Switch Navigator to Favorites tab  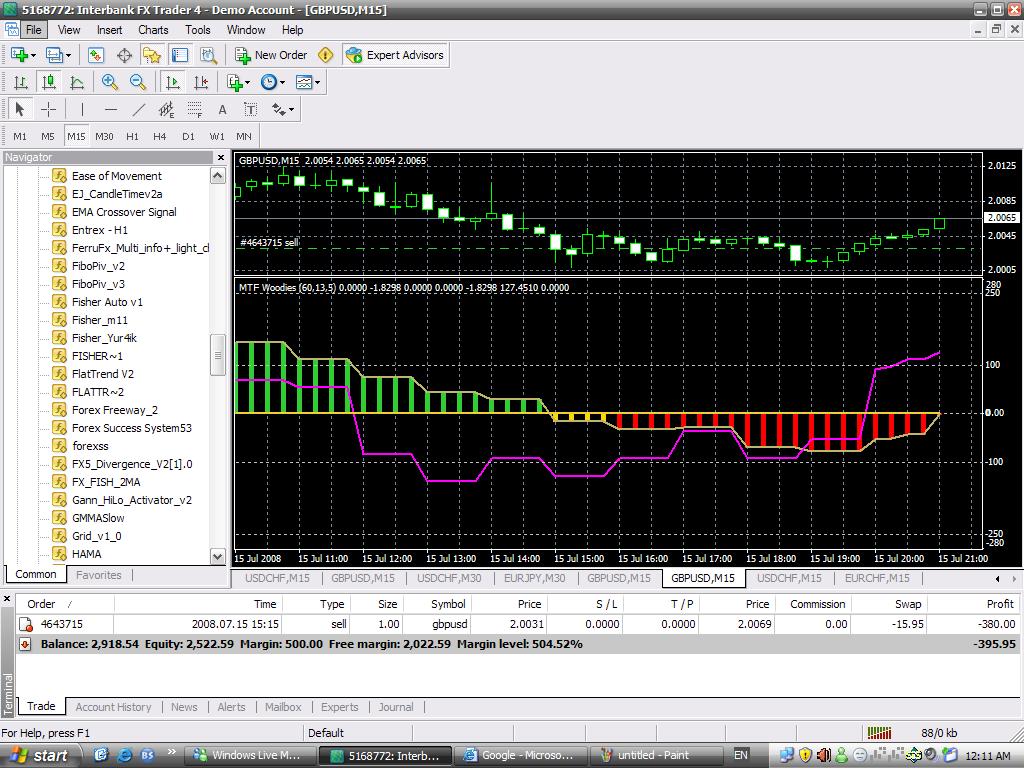(99, 575)
